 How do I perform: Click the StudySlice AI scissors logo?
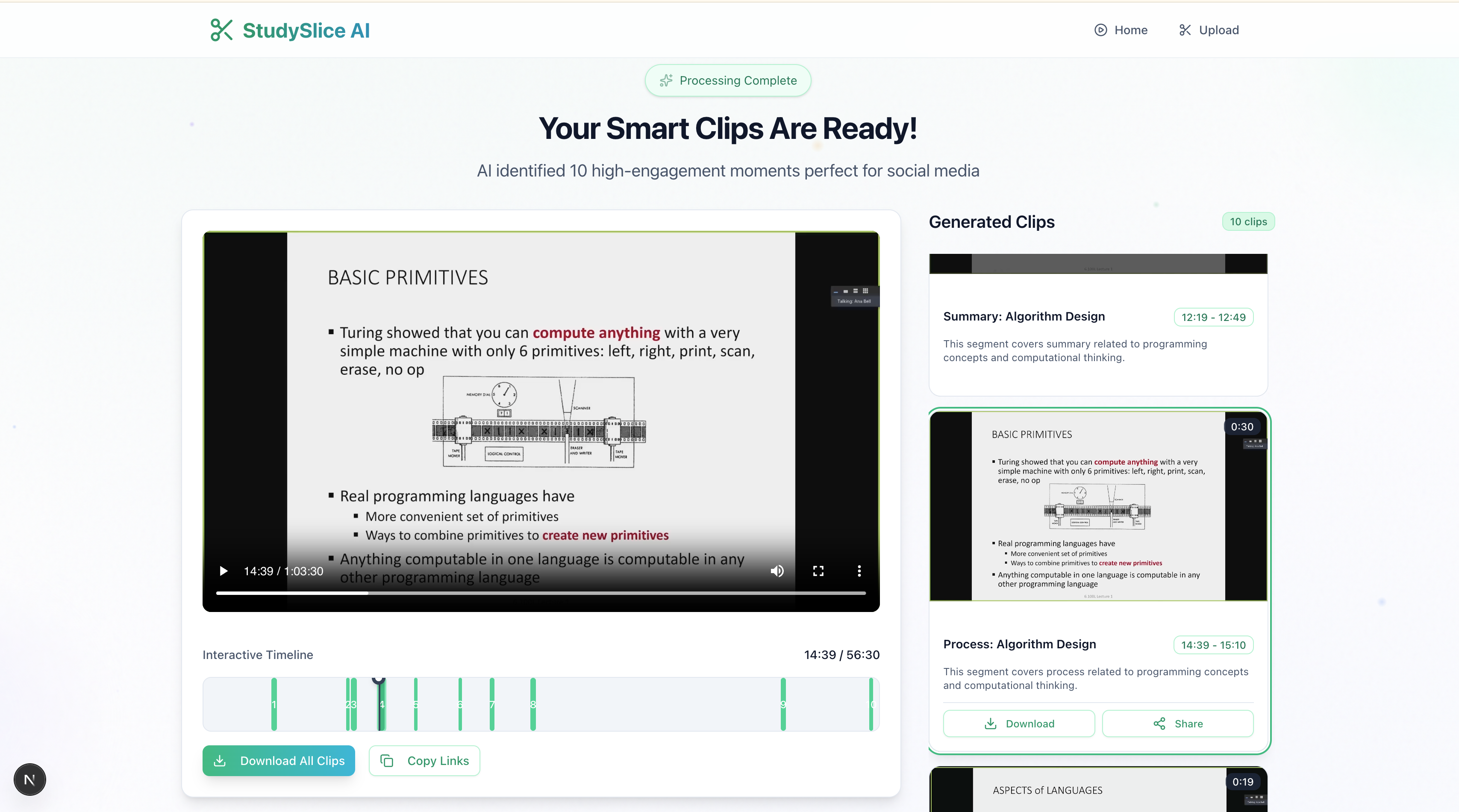(221, 30)
